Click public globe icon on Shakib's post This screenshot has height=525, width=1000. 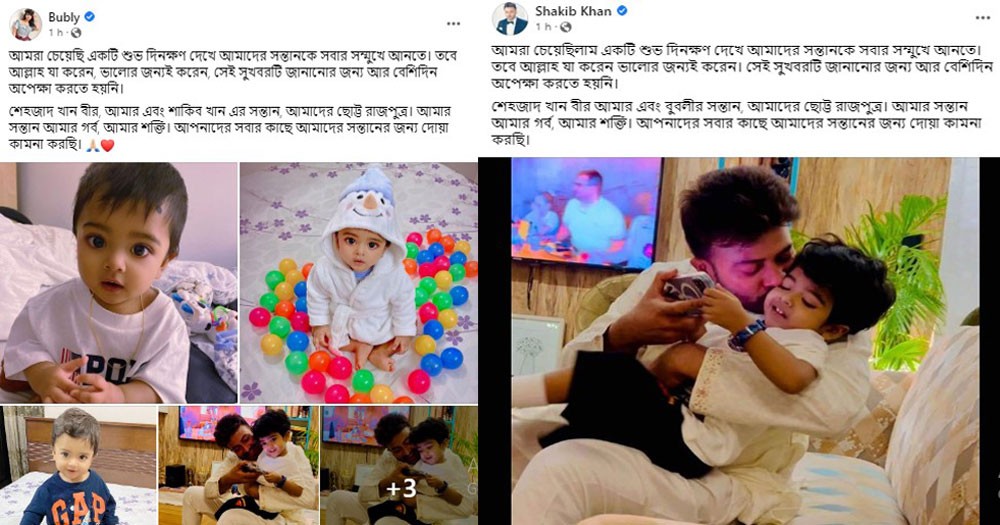point(565,27)
